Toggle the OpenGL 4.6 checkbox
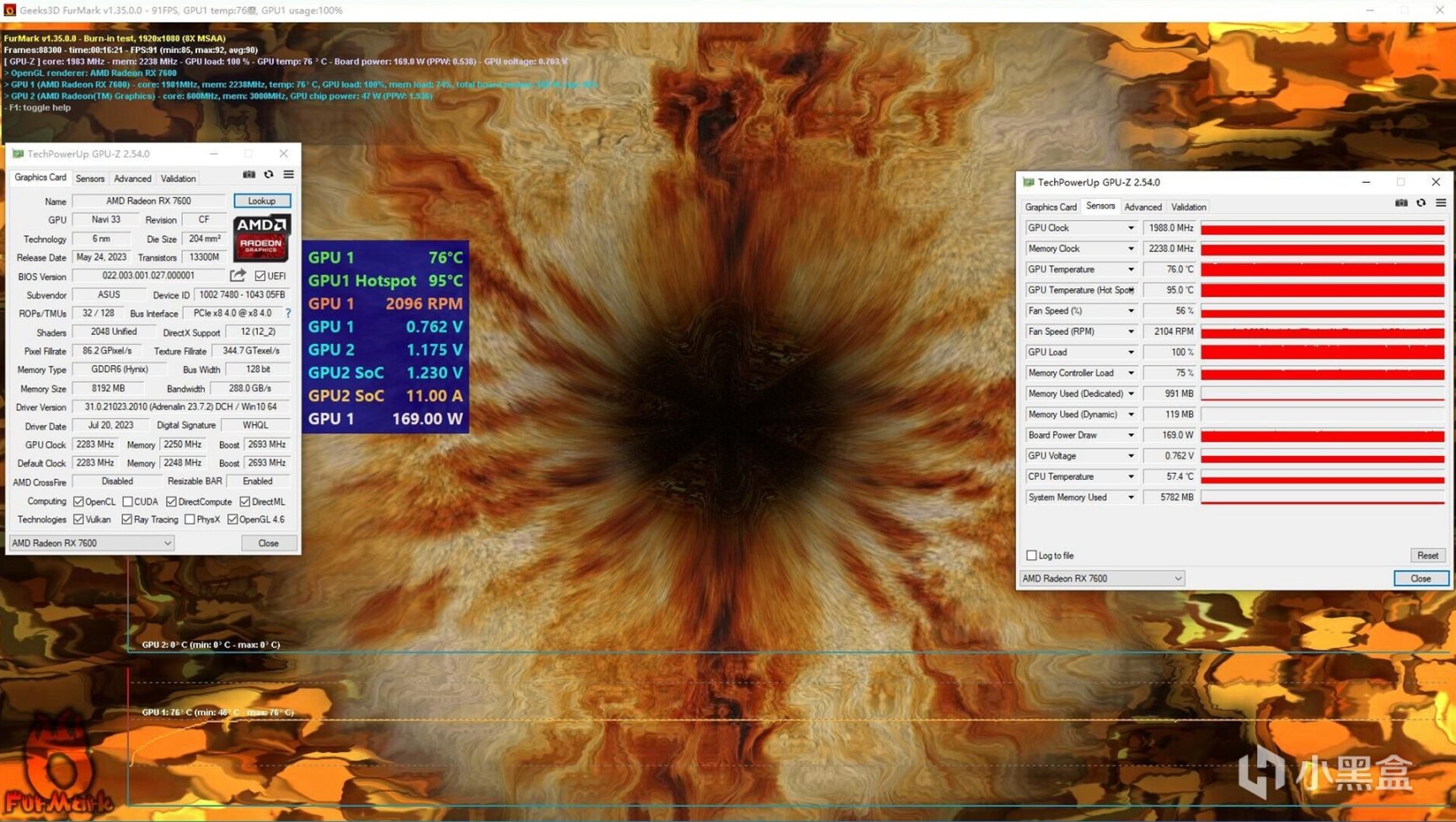The width and height of the screenshot is (1456, 822). click(x=233, y=519)
